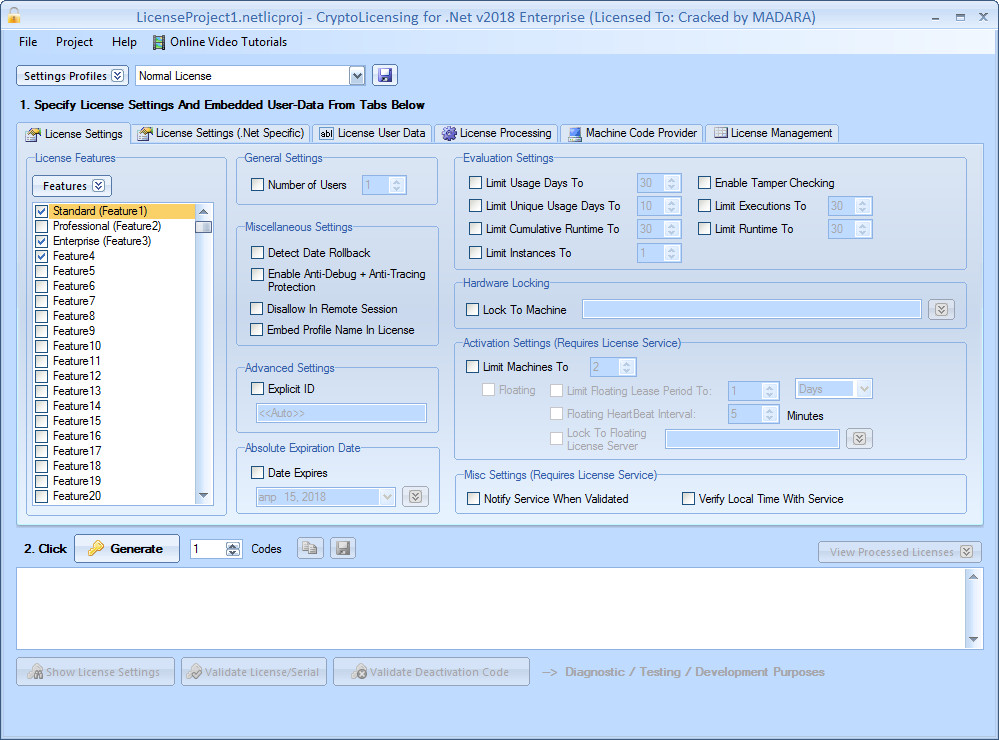Click the Online Video Tutorials film icon
Image resolution: width=999 pixels, height=740 pixels.
pyautogui.click(x=159, y=42)
